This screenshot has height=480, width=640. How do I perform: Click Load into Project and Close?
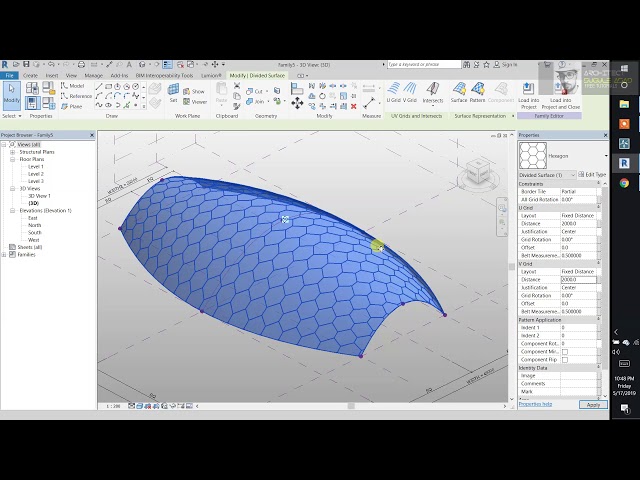pyautogui.click(x=560, y=96)
